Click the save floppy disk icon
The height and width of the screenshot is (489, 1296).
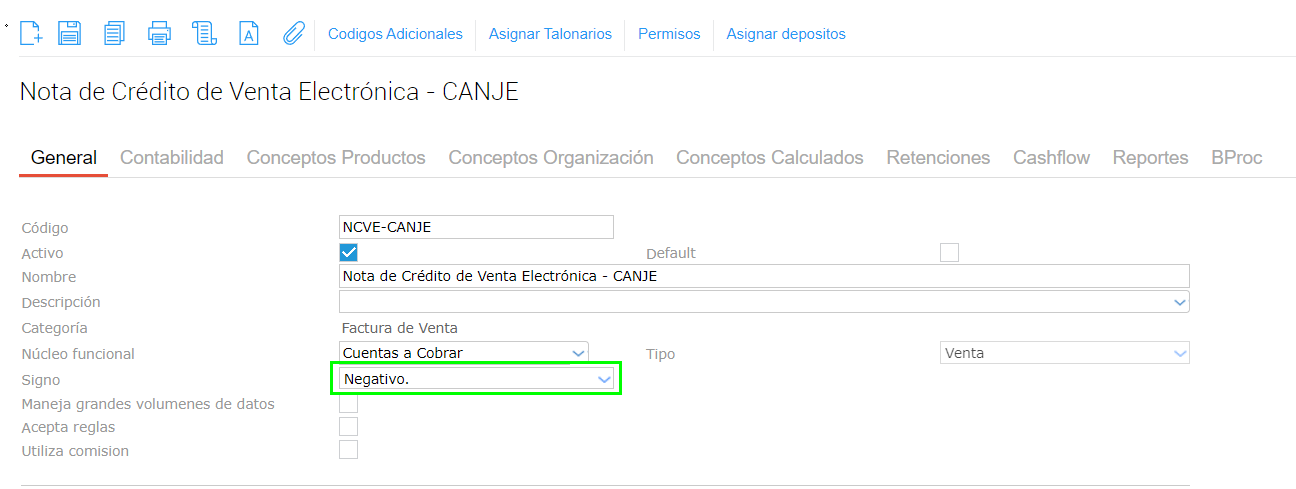[69, 33]
